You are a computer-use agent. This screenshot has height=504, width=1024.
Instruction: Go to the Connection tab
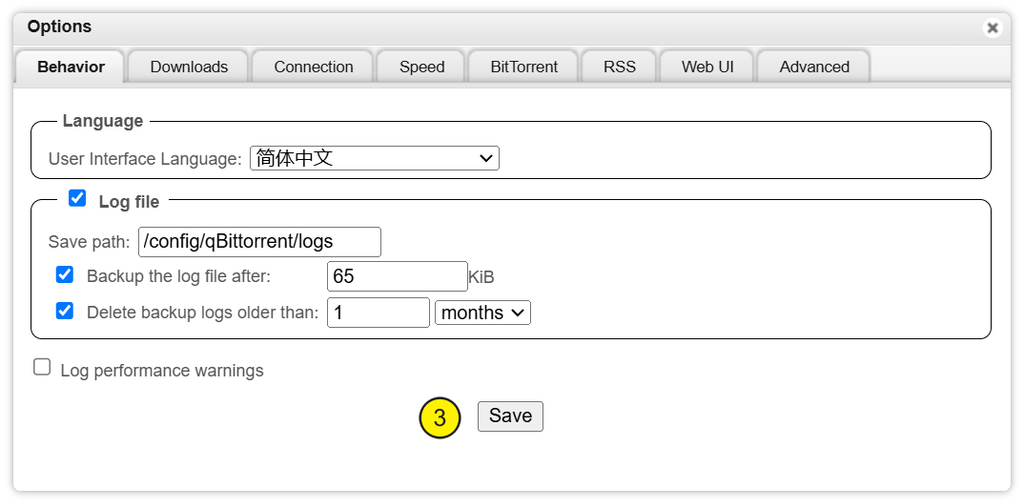pyautogui.click(x=313, y=67)
